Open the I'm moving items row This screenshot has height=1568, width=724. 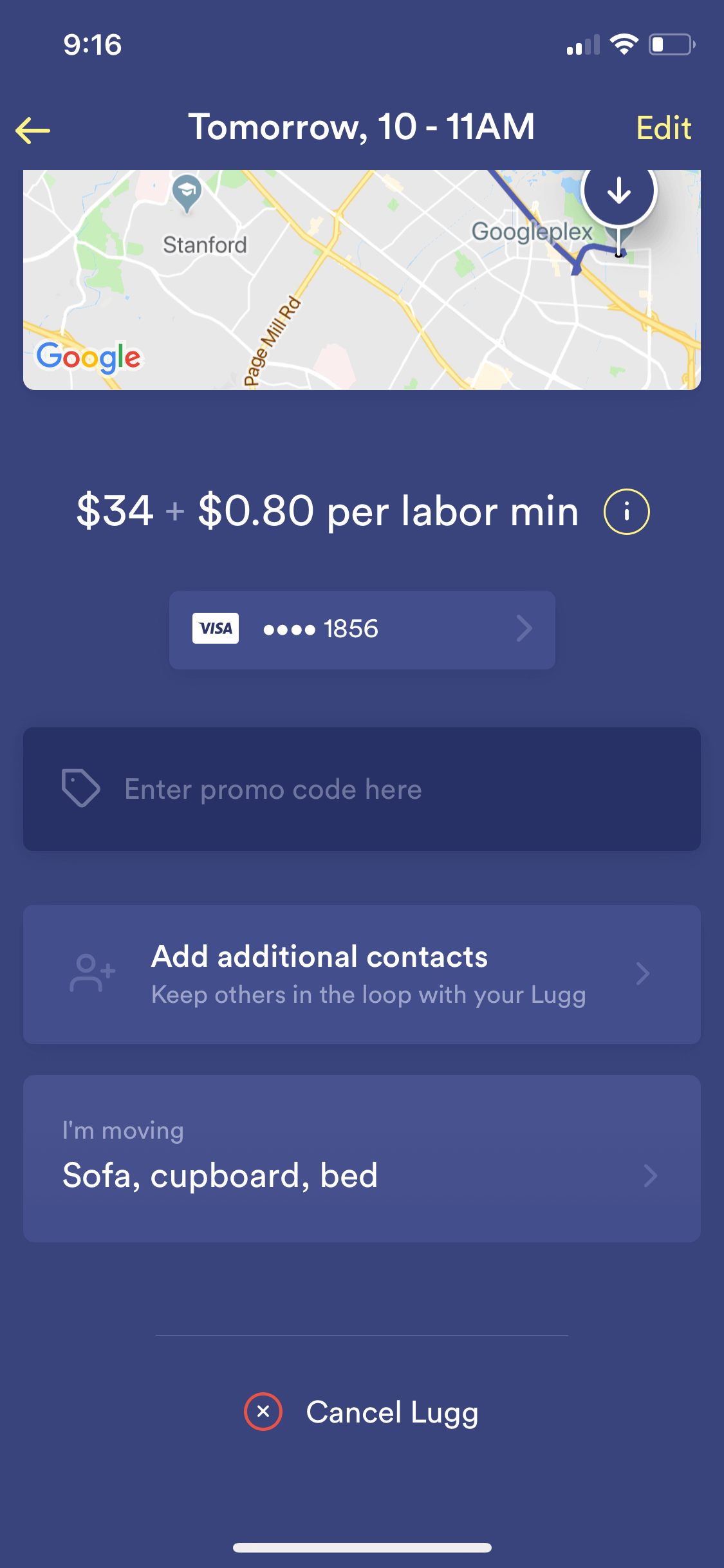(362, 1159)
